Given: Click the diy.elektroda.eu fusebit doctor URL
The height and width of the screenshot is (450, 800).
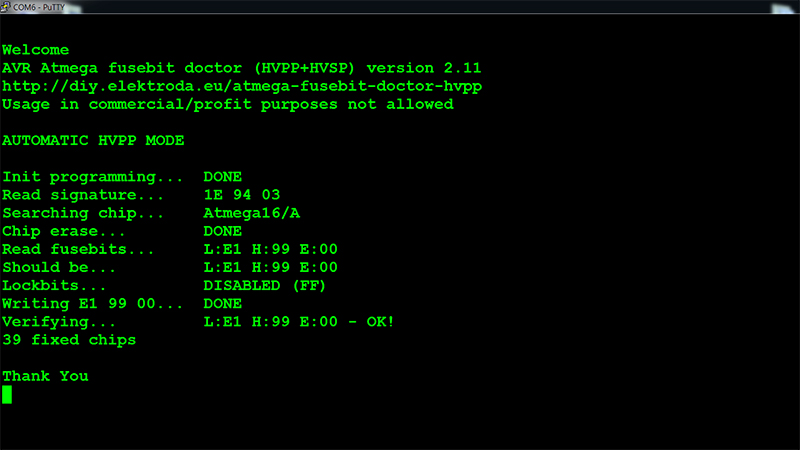Looking at the screenshot, I should tap(242, 86).
